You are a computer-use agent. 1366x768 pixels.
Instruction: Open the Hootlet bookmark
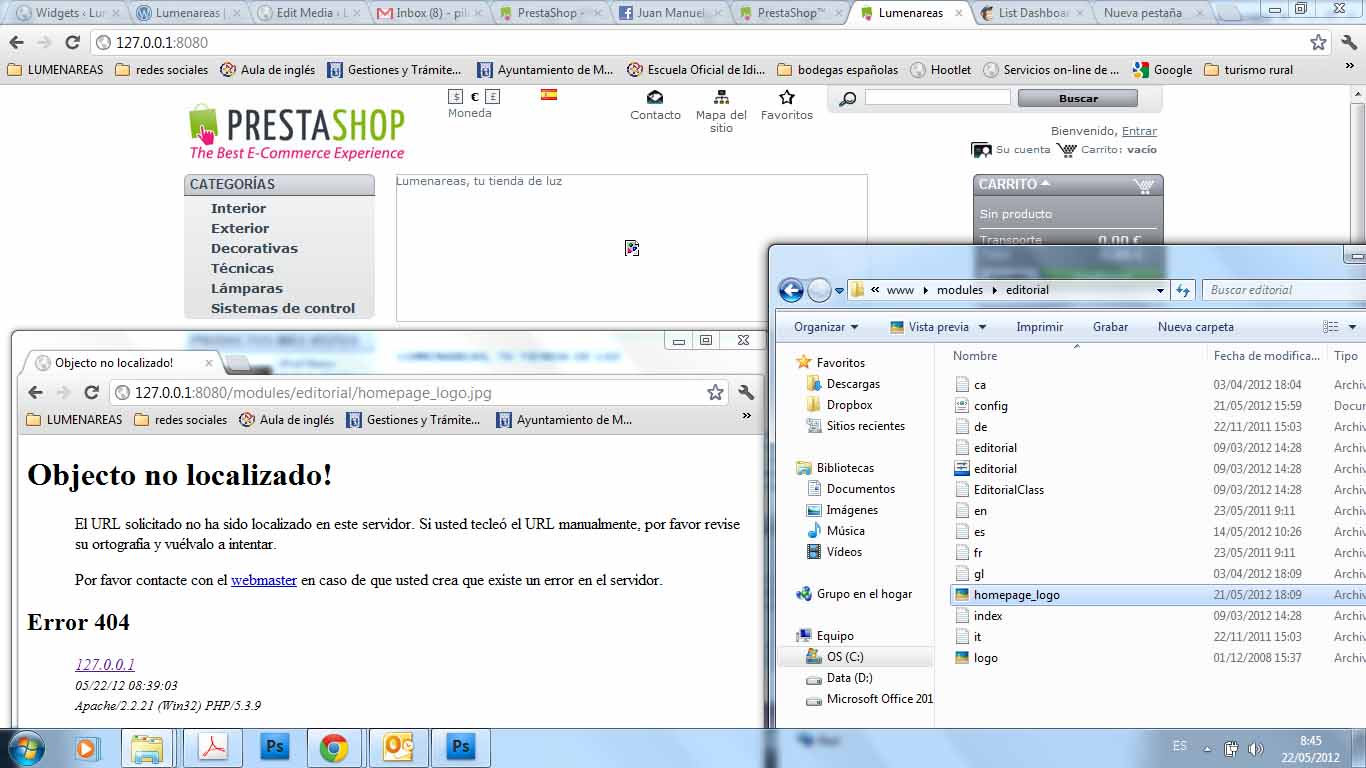click(x=941, y=70)
